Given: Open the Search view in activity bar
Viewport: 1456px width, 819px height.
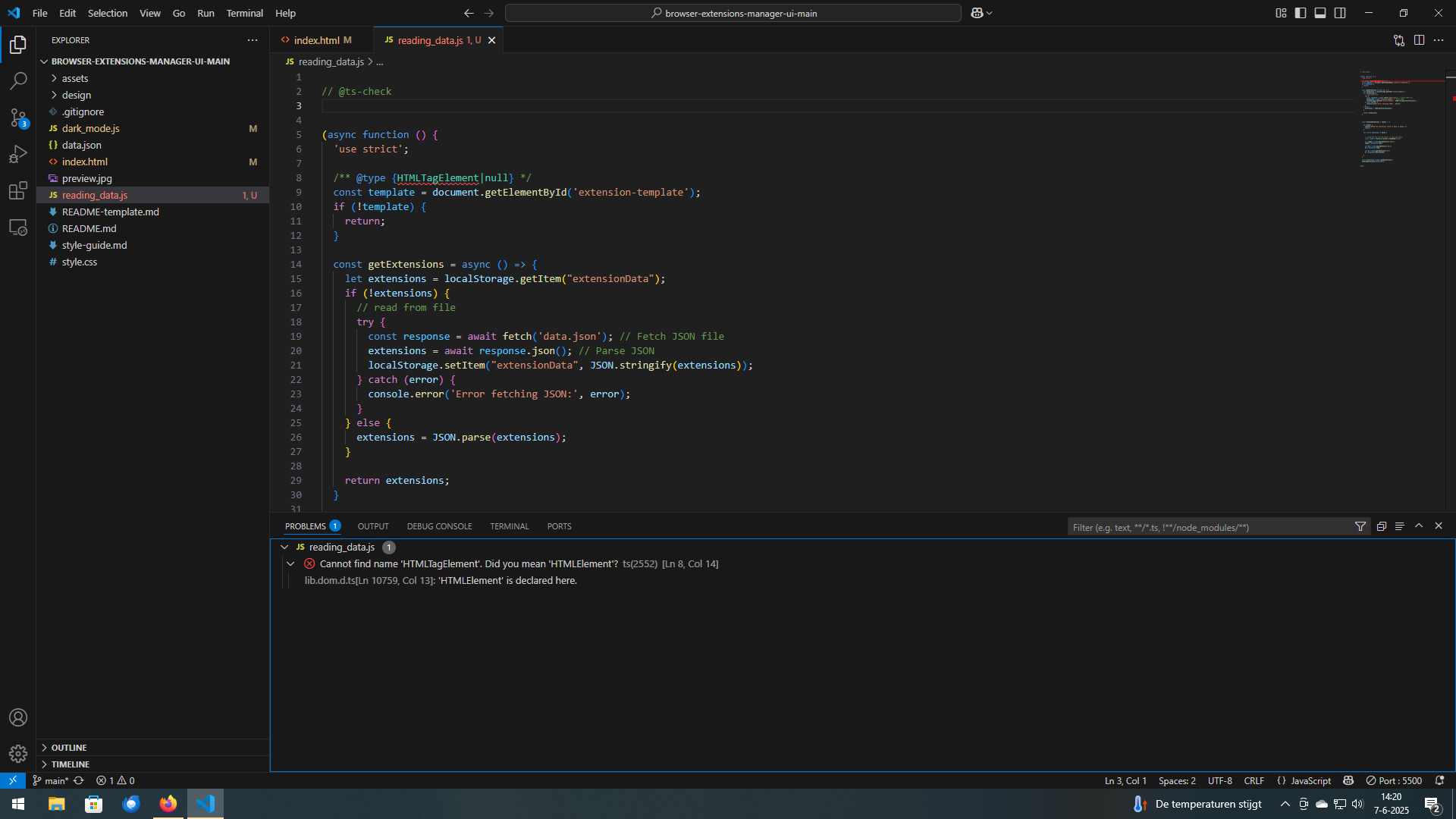Looking at the screenshot, I should (x=18, y=80).
